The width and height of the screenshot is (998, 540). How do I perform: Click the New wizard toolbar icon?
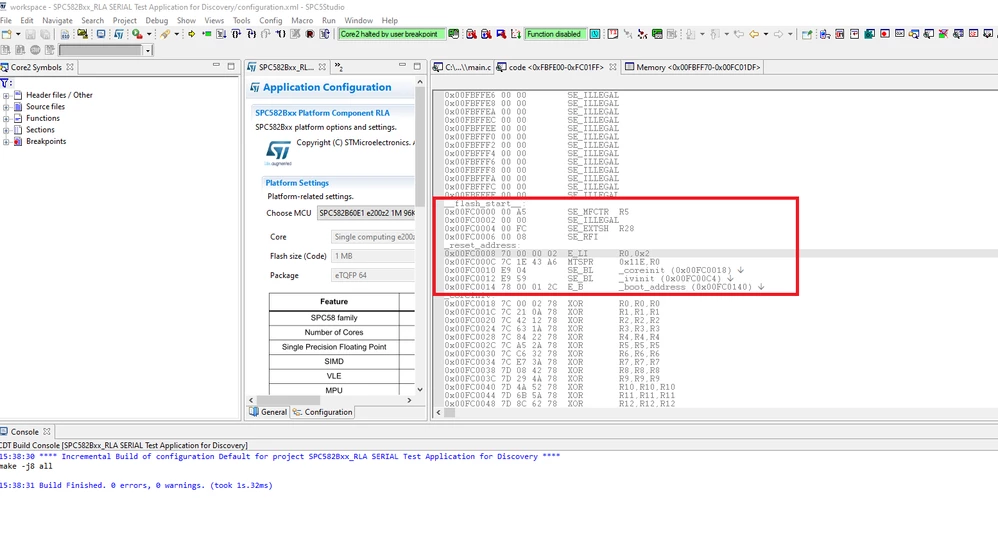[7, 34]
